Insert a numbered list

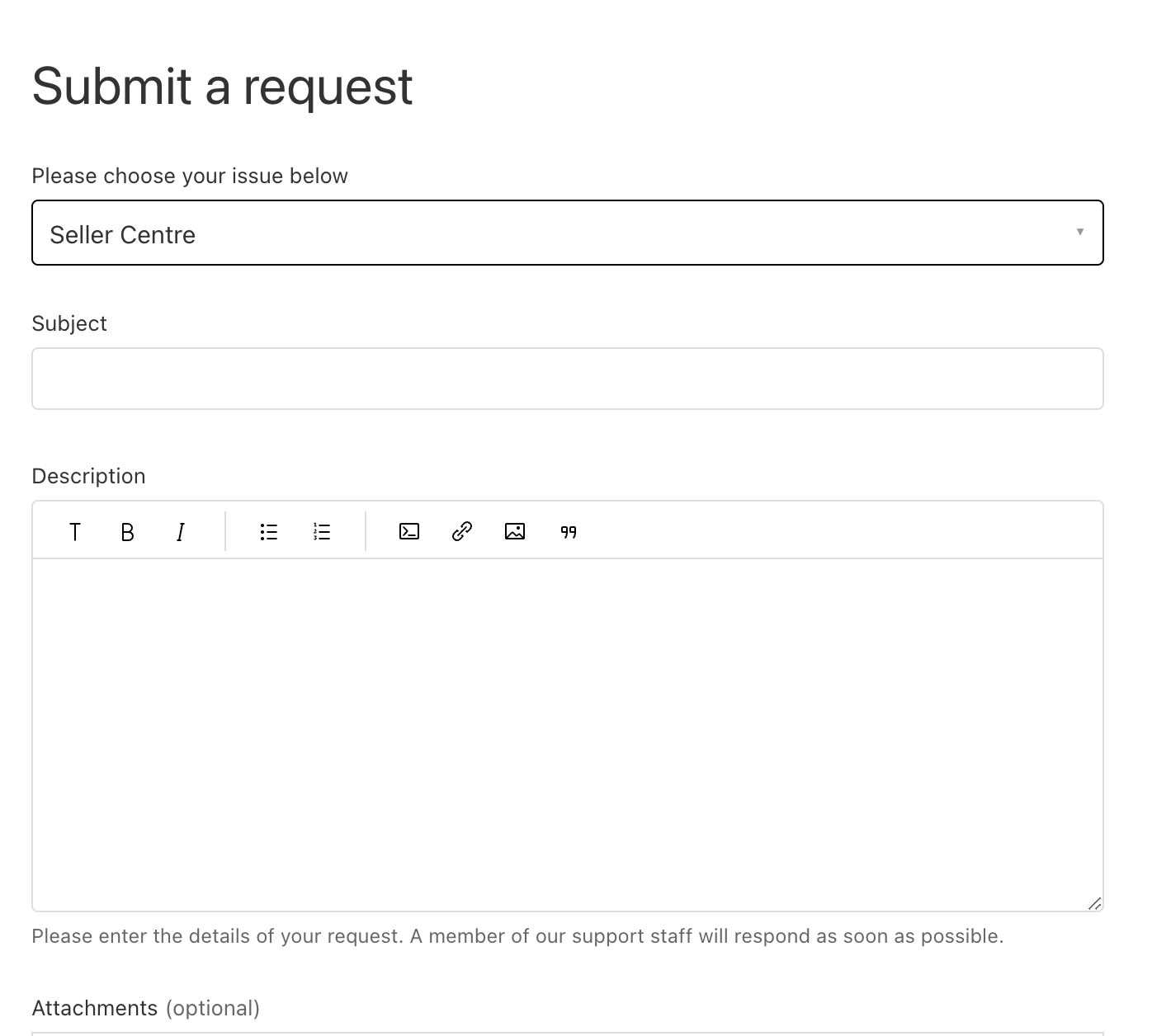click(x=322, y=532)
